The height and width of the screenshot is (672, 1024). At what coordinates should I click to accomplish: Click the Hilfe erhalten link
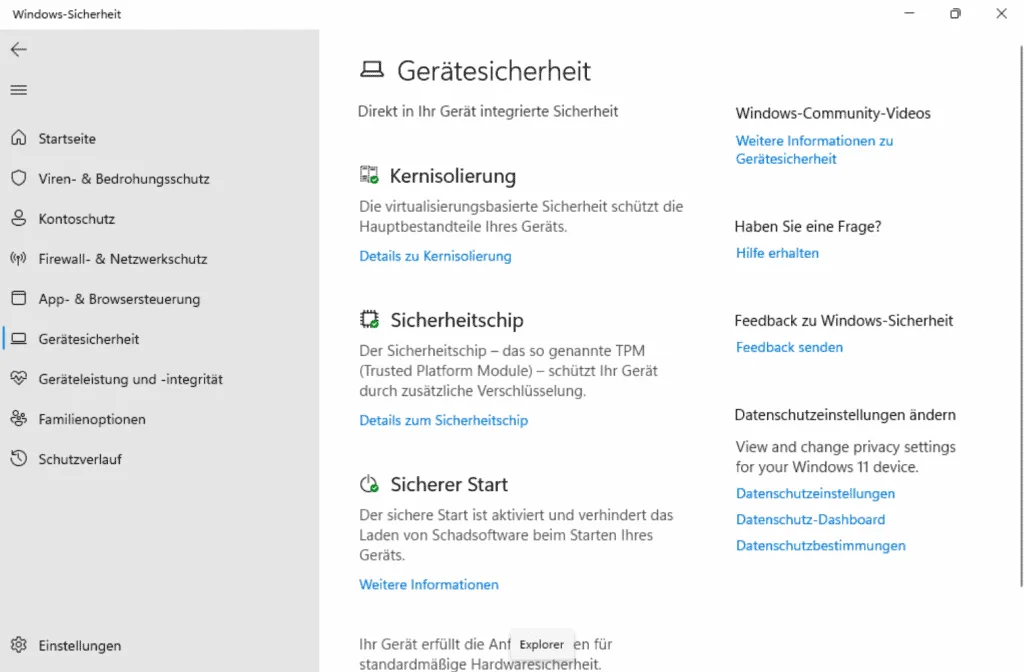tap(777, 253)
